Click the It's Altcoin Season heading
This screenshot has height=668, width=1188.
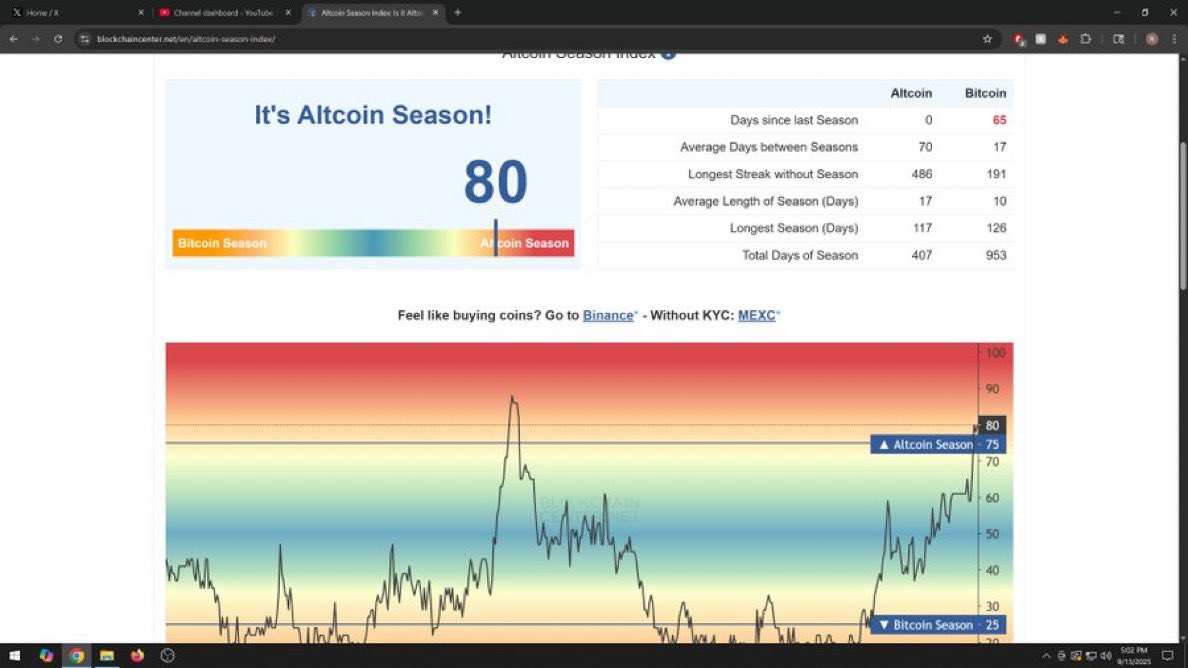tap(373, 115)
